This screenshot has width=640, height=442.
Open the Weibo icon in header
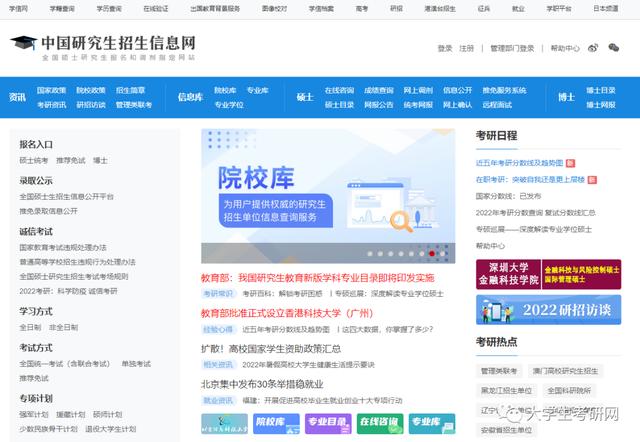[x=593, y=48]
